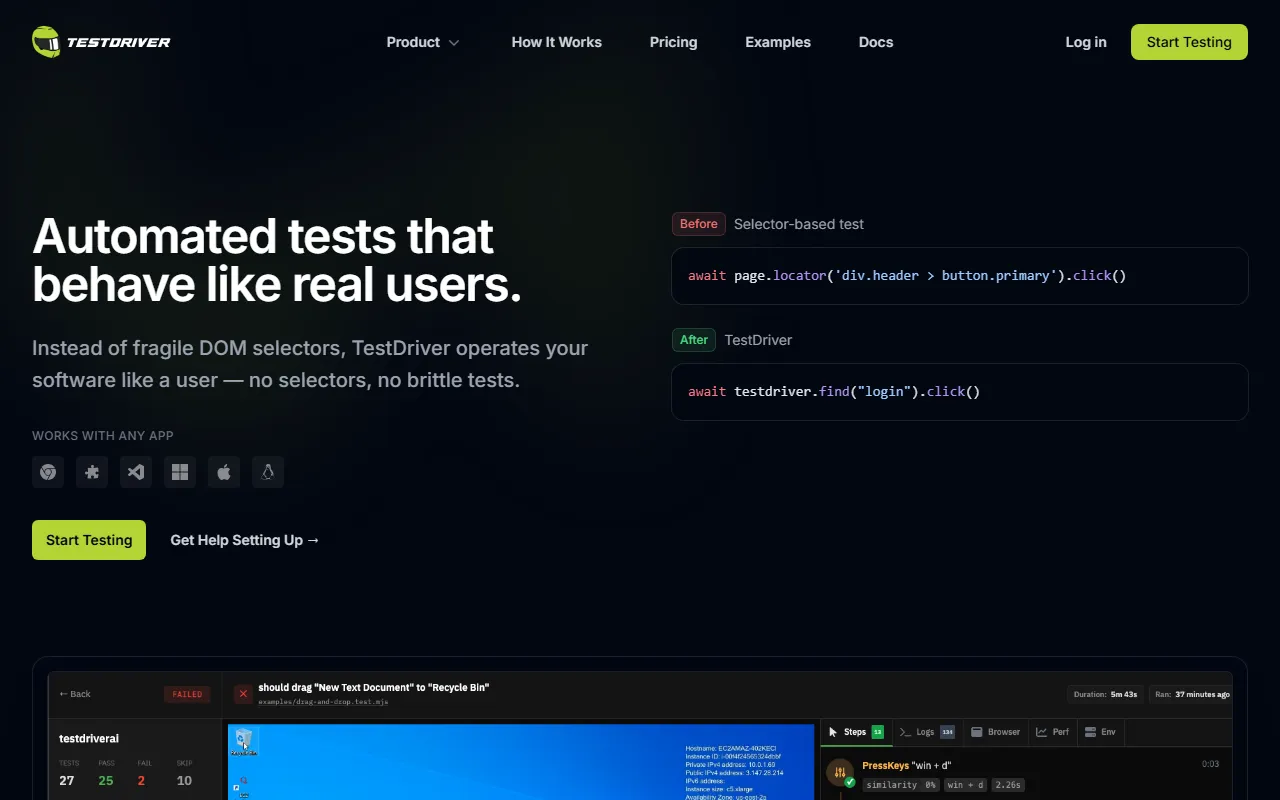Screen dimensions: 1280x800
Task: Click the Chrome browser icon
Action: [48, 472]
